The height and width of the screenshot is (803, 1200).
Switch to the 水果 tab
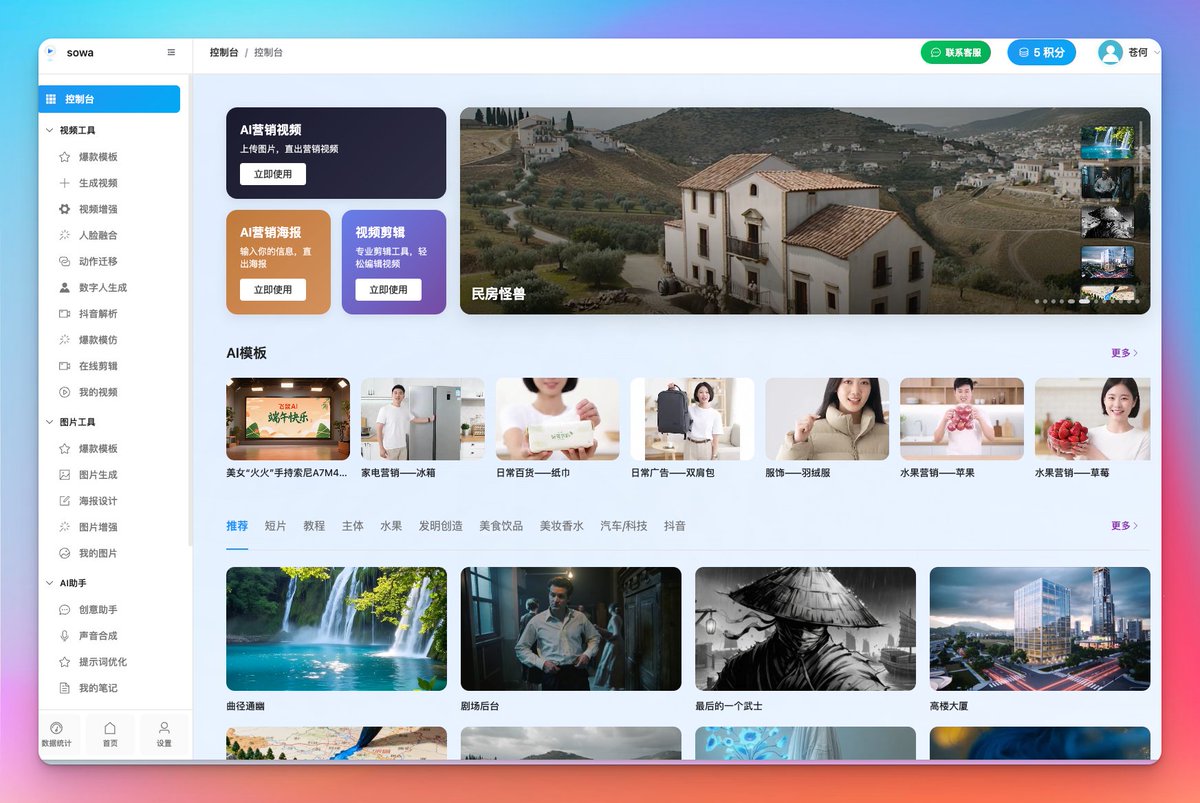(391, 525)
